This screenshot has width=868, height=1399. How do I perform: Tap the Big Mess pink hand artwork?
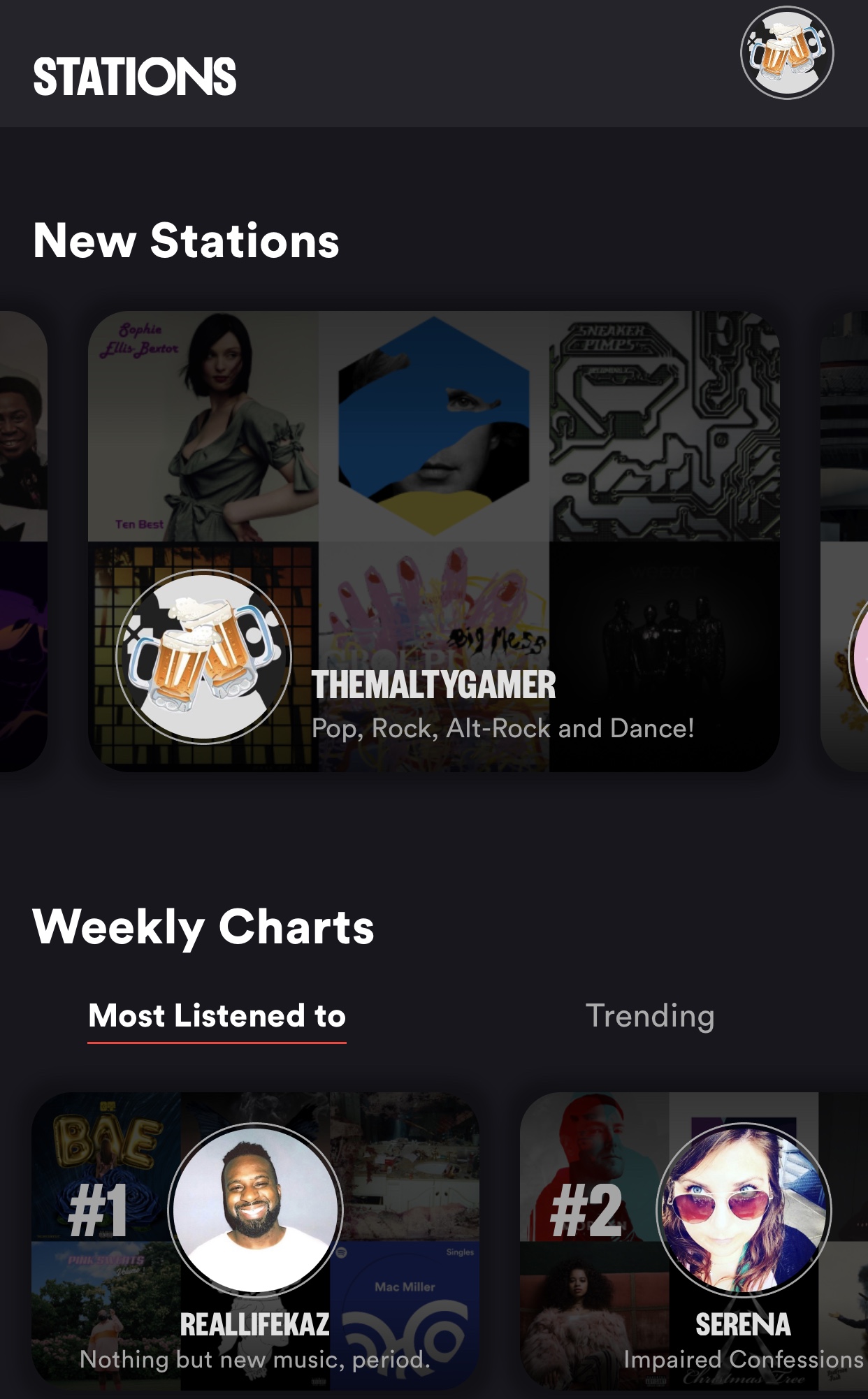pos(434,601)
